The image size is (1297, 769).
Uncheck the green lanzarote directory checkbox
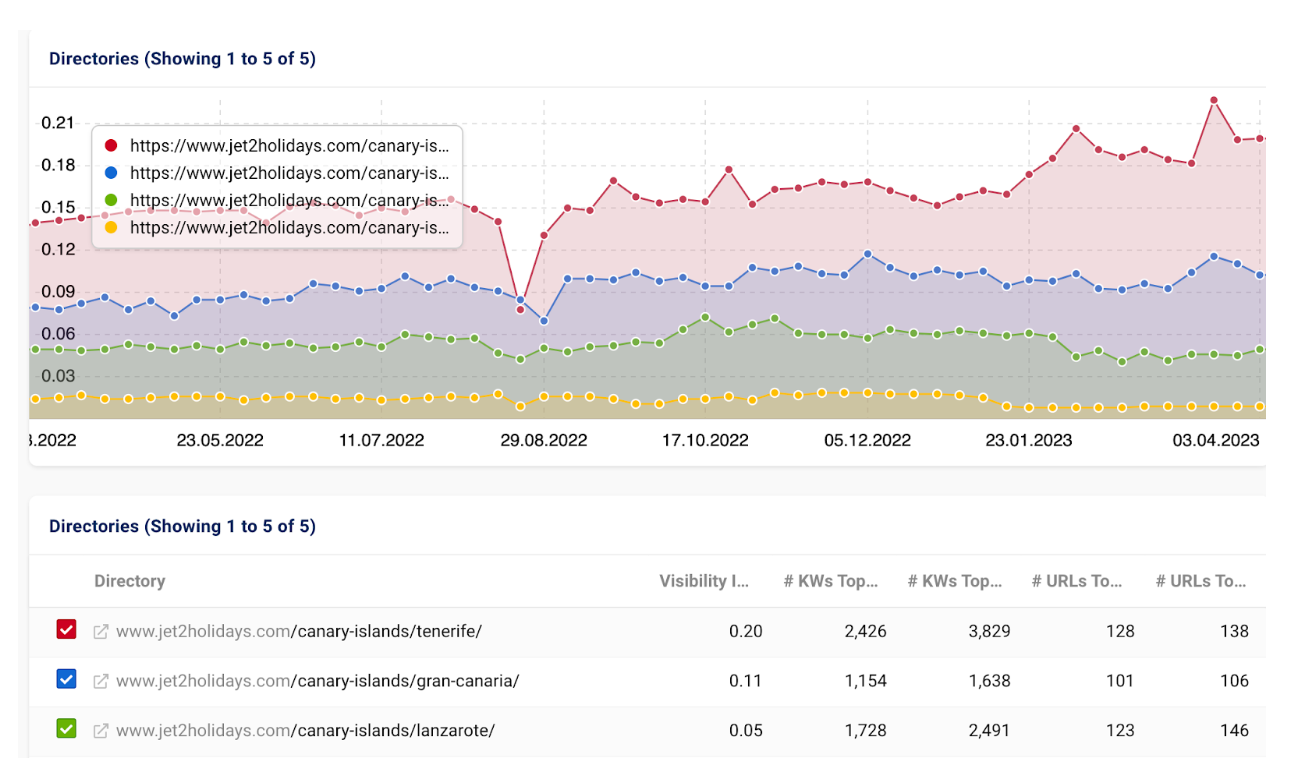coord(66,730)
